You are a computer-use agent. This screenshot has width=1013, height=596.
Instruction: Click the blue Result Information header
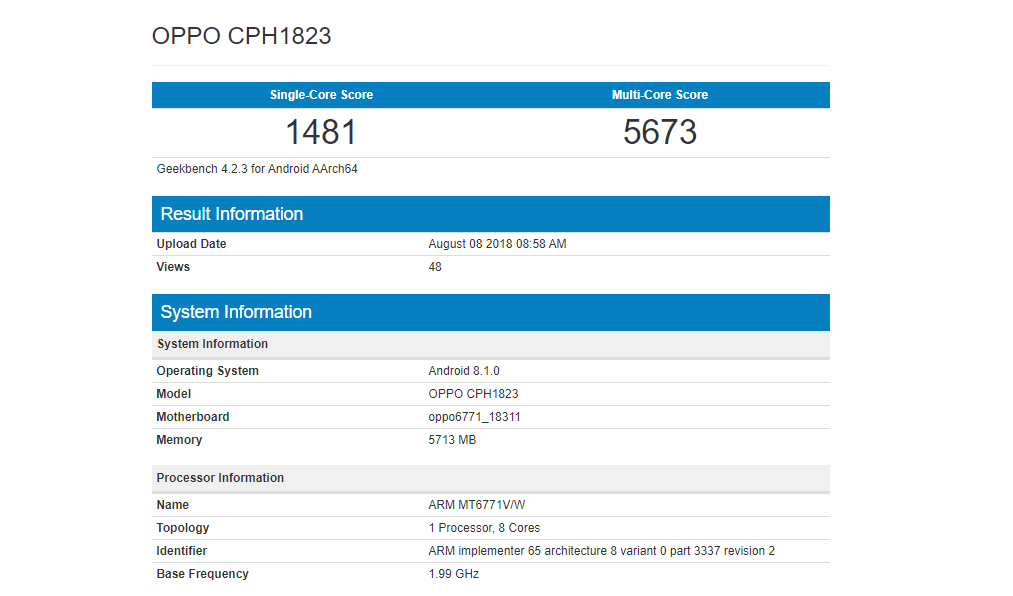point(232,214)
